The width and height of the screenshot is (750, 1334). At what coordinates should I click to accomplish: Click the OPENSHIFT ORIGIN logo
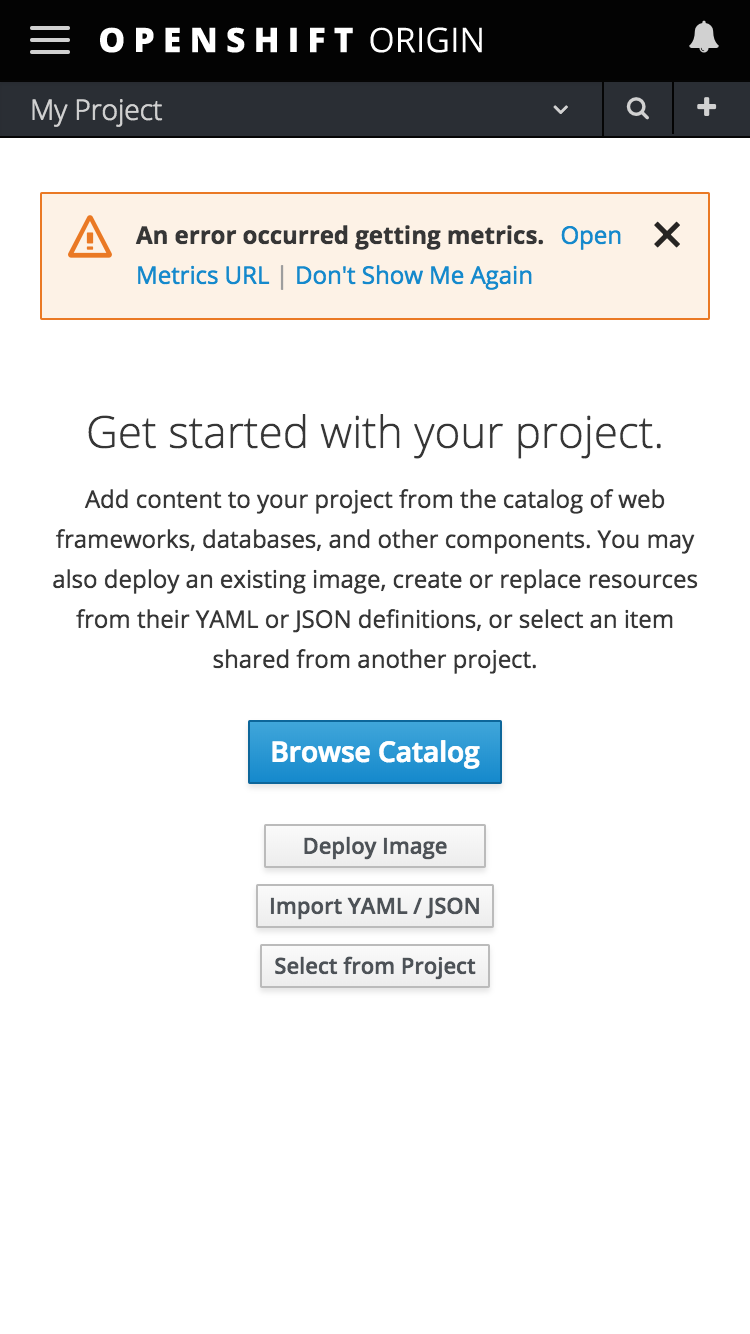pos(290,40)
